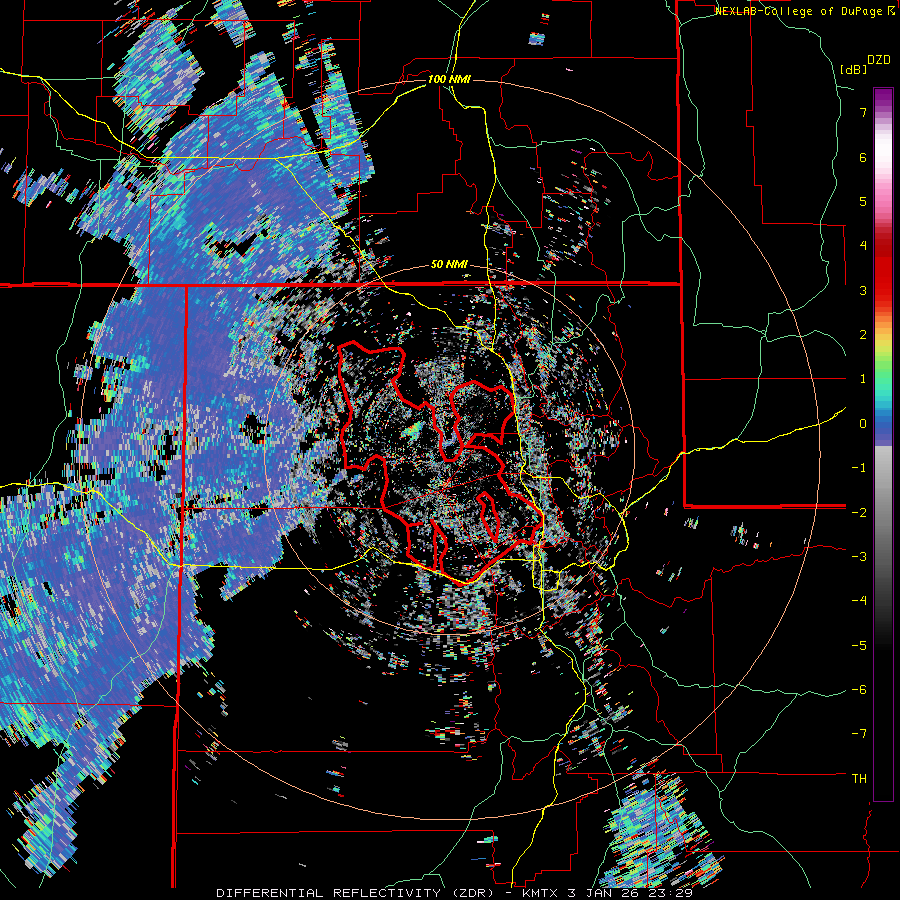The width and height of the screenshot is (900, 900).
Task: Click the "5" value on the color scale
Action: point(863,201)
